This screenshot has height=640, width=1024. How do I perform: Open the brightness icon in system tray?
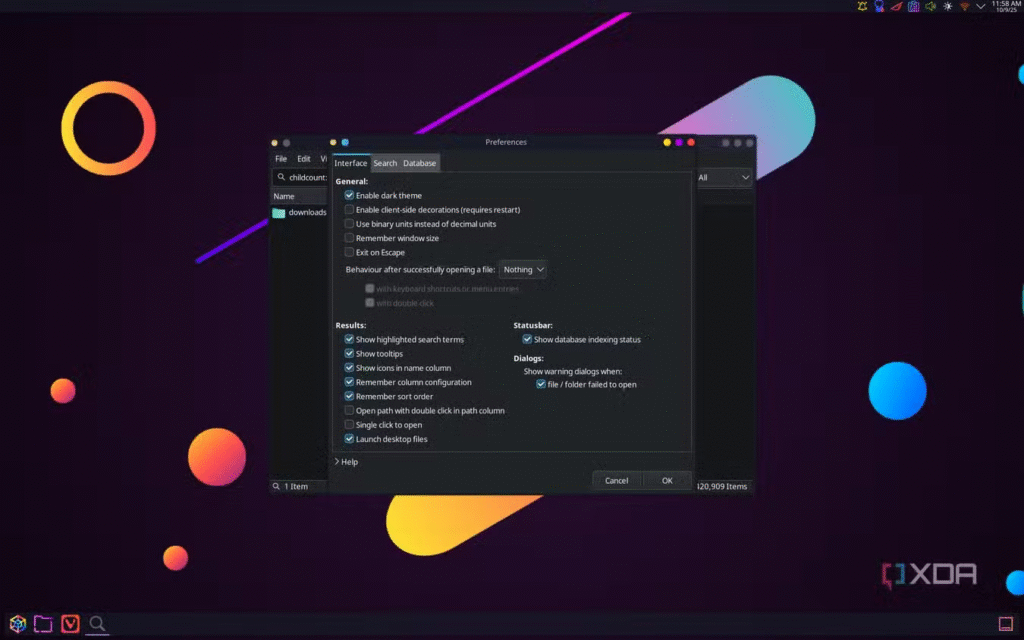click(947, 7)
